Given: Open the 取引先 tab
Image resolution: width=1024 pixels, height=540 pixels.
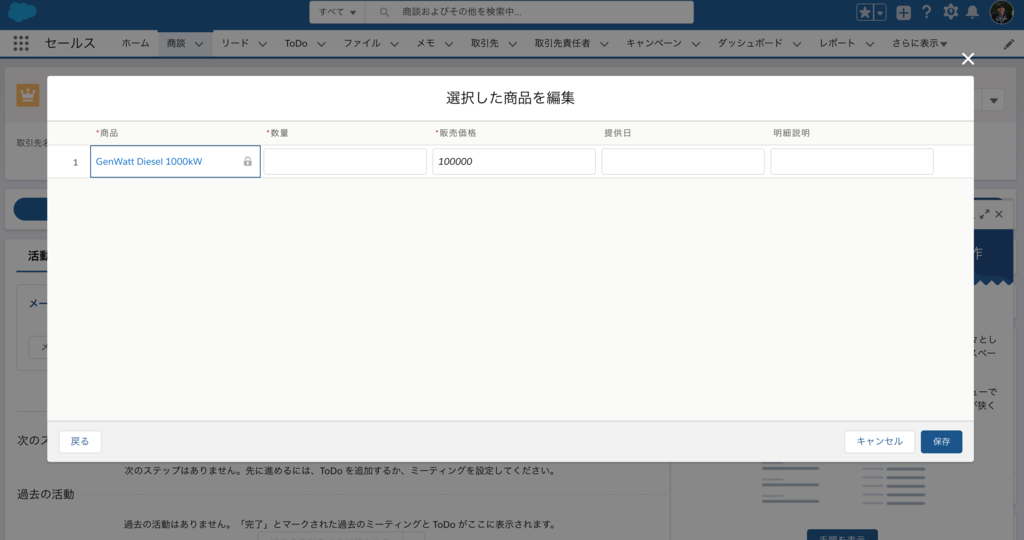Looking at the screenshot, I should [485, 43].
